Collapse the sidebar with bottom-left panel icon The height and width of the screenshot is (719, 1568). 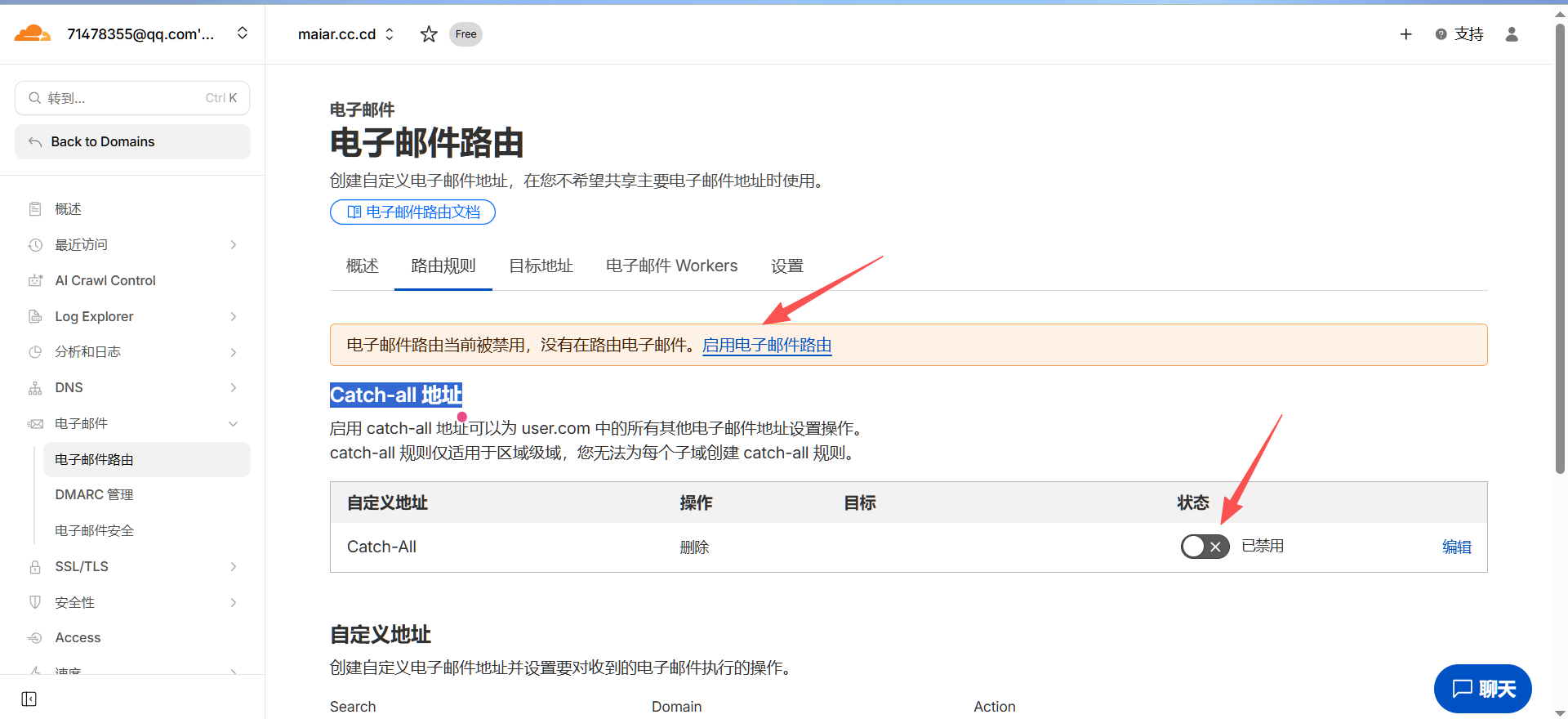click(x=29, y=699)
